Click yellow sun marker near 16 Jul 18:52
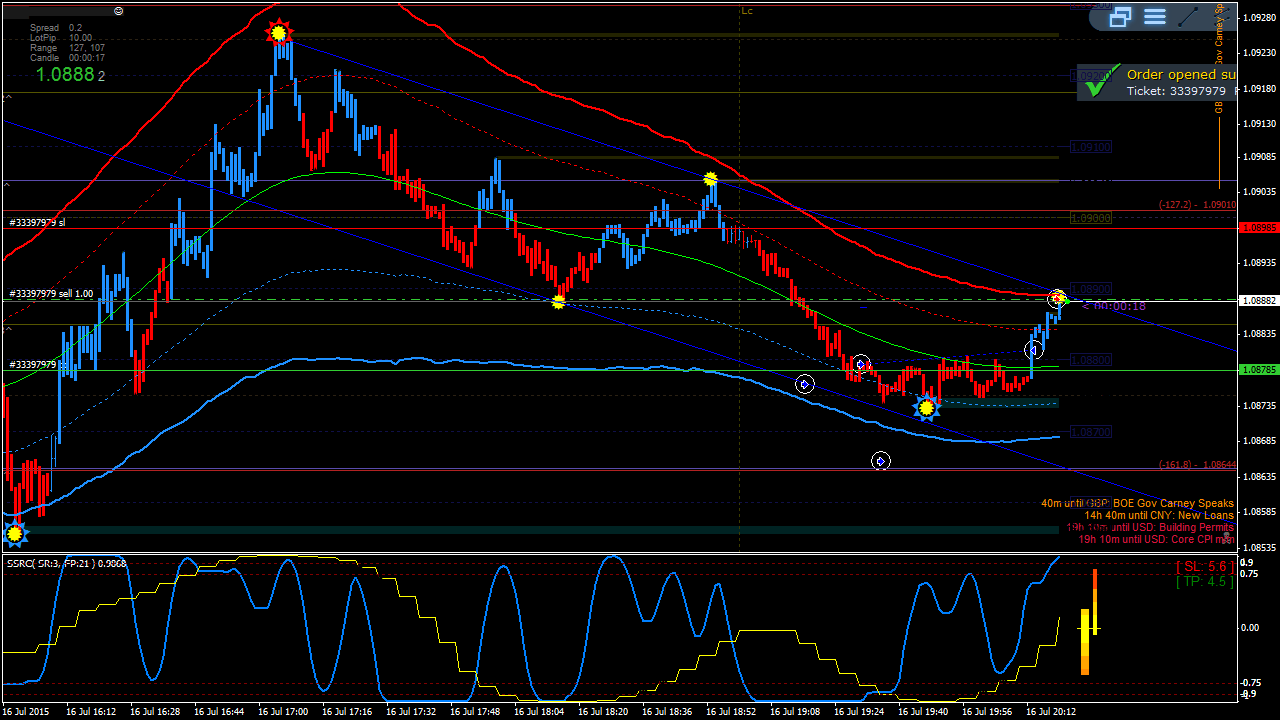 pos(710,179)
